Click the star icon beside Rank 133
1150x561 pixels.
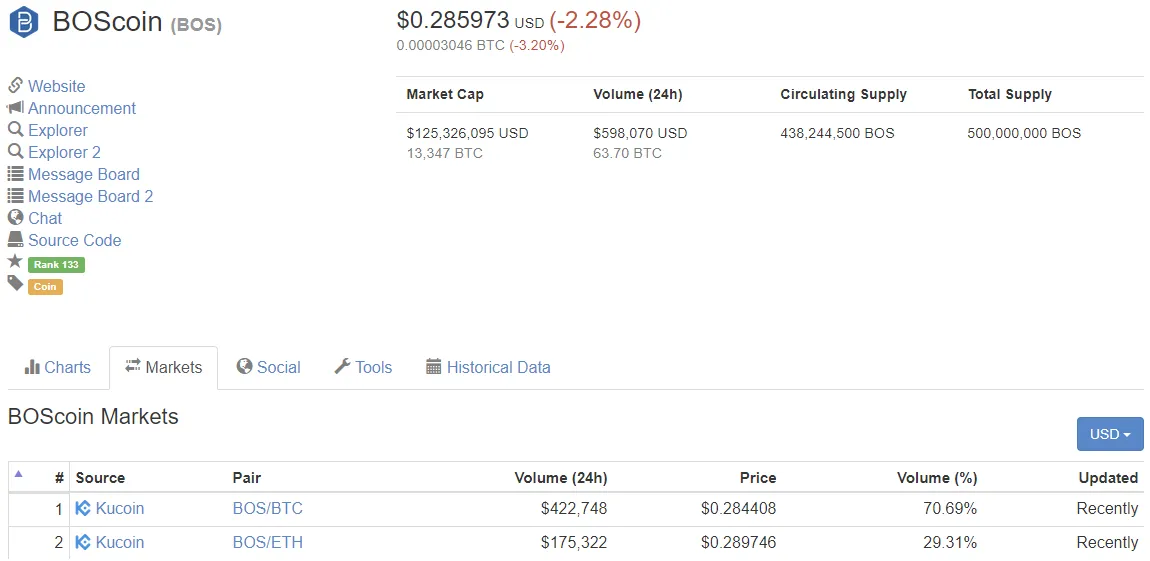(x=15, y=260)
